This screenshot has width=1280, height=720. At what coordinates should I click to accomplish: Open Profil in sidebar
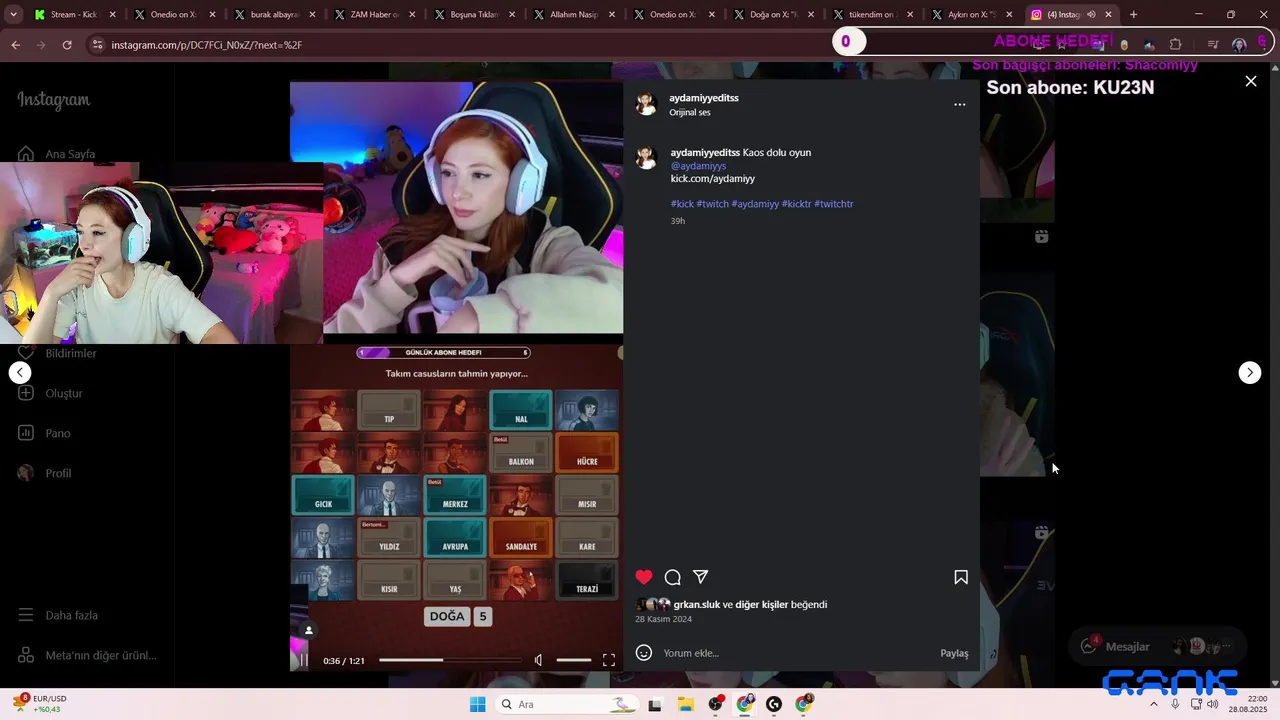point(45,473)
